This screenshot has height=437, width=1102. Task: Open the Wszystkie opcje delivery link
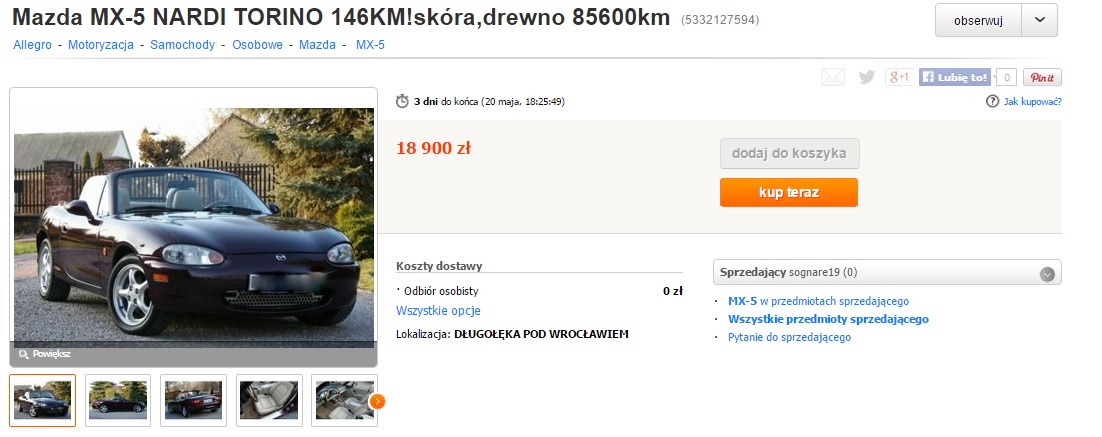pyautogui.click(x=439, y=311)
